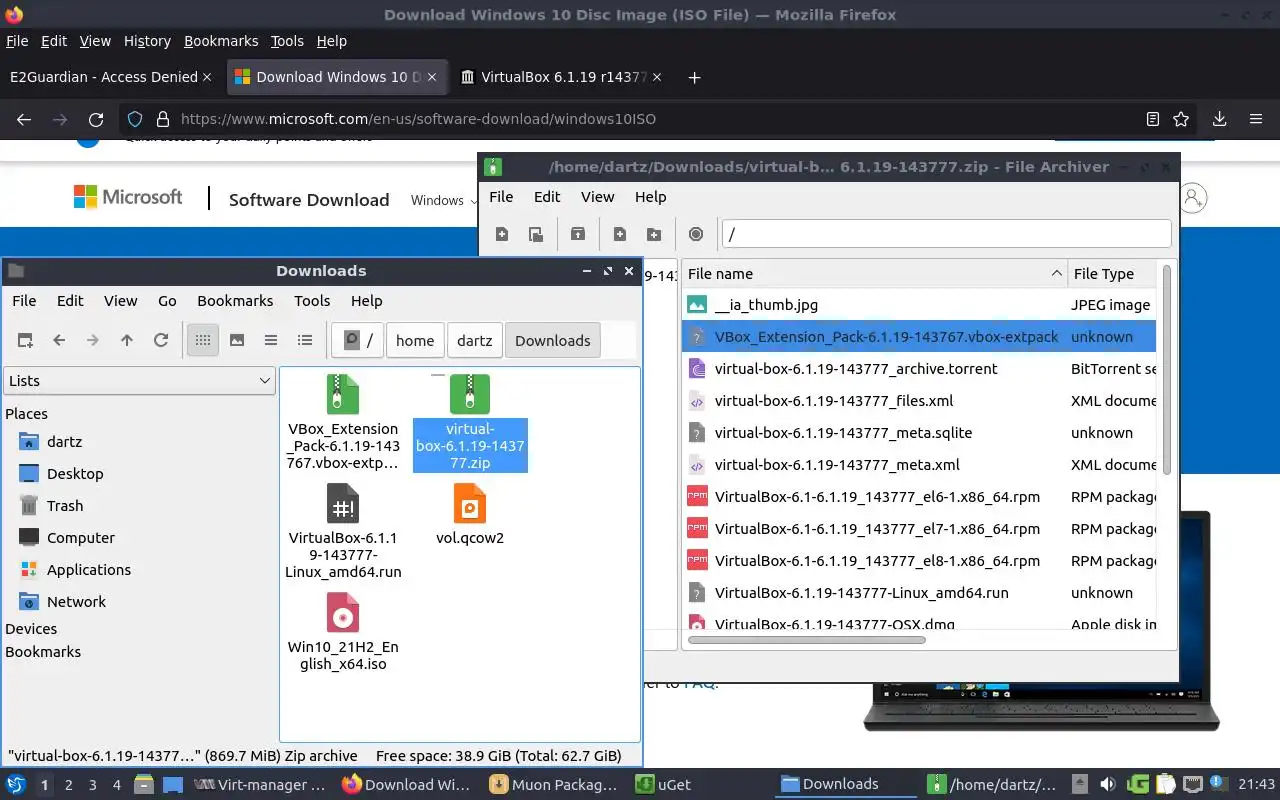Select virtual-box-6.1.19-143777_archive.torrent row

tap(919, 369)
